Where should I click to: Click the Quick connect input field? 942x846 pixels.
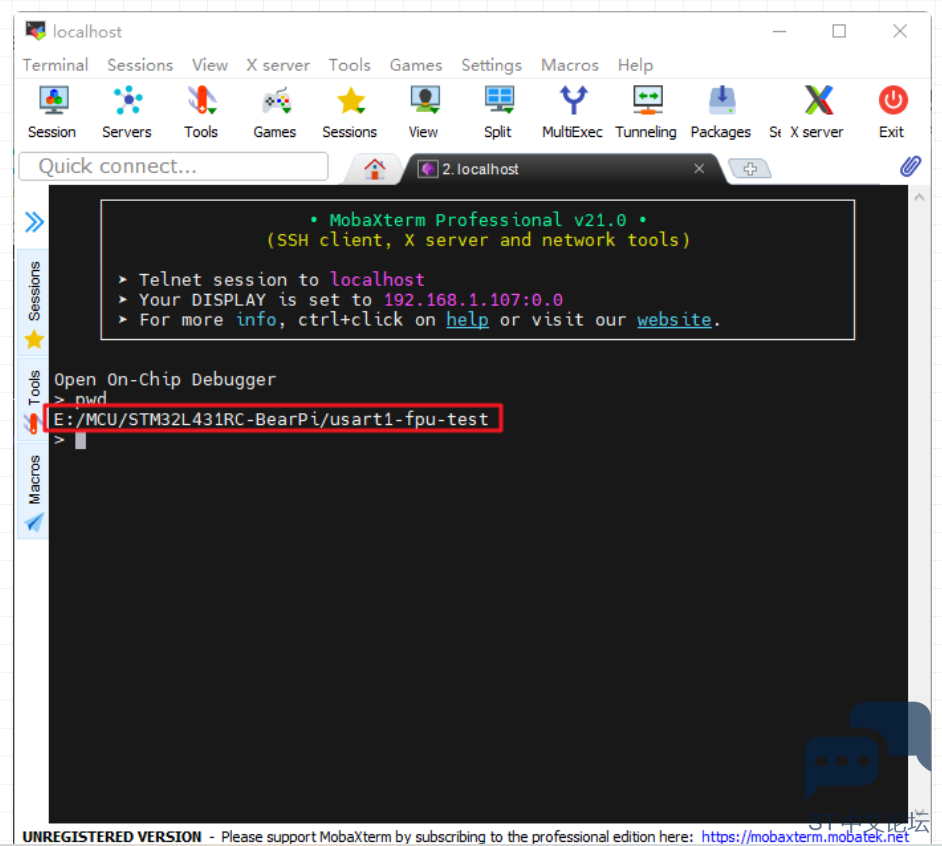tap(173, 166)
